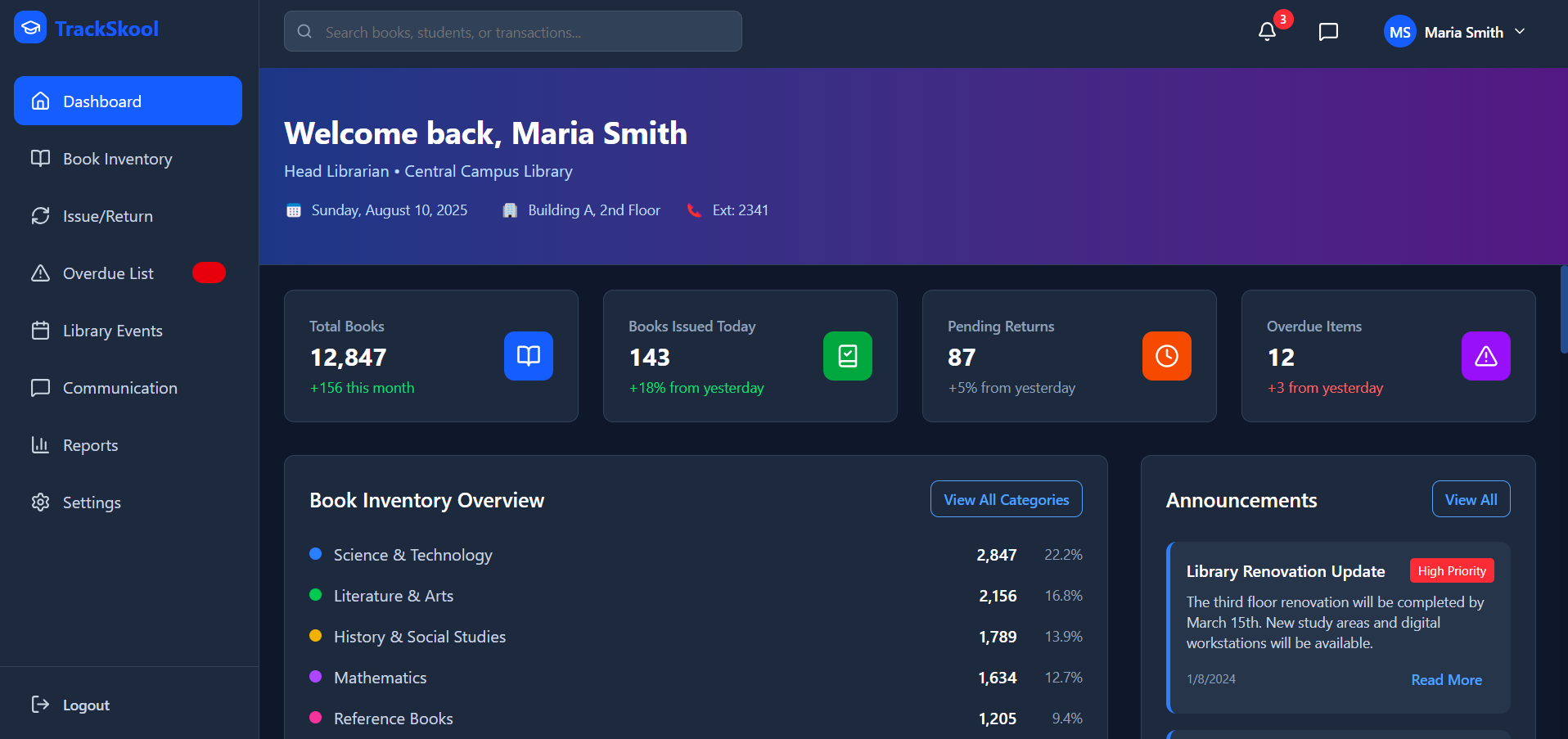Image resolution: width=1568 pixels, height=739 pixels.
Task: Click the Overdue Items warning triangle icon
Action: [x=1485, y=356]
